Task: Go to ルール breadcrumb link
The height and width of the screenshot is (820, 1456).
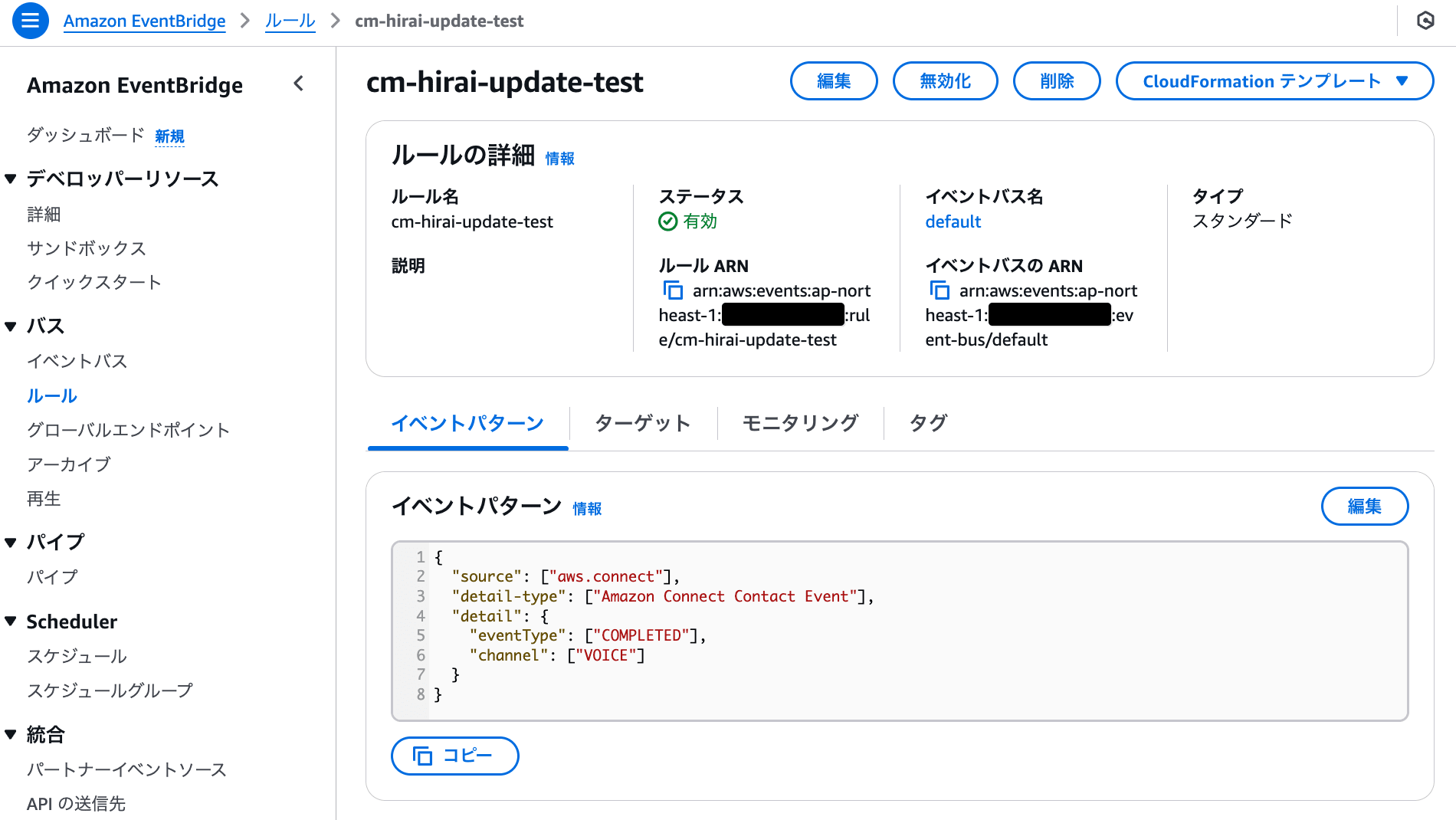Action: (290, 21)
